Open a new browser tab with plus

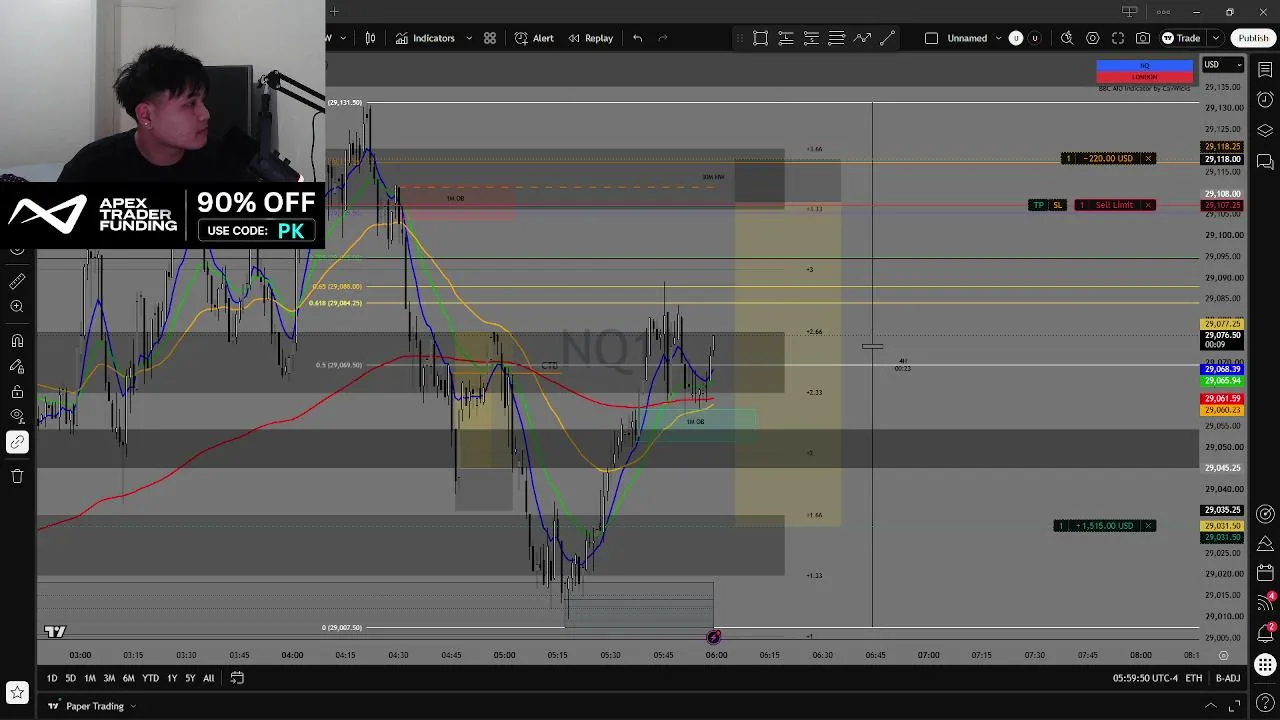pyautogui.click(x=334, y=12)
